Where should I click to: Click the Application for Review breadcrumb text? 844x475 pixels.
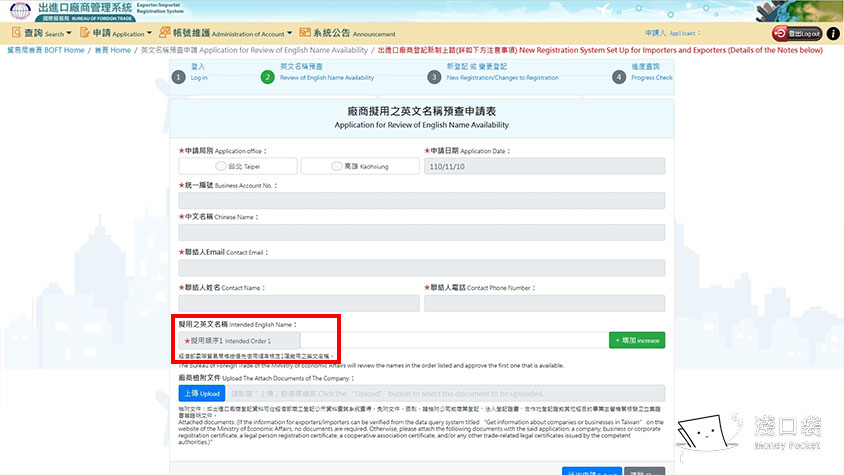[254, 50]
